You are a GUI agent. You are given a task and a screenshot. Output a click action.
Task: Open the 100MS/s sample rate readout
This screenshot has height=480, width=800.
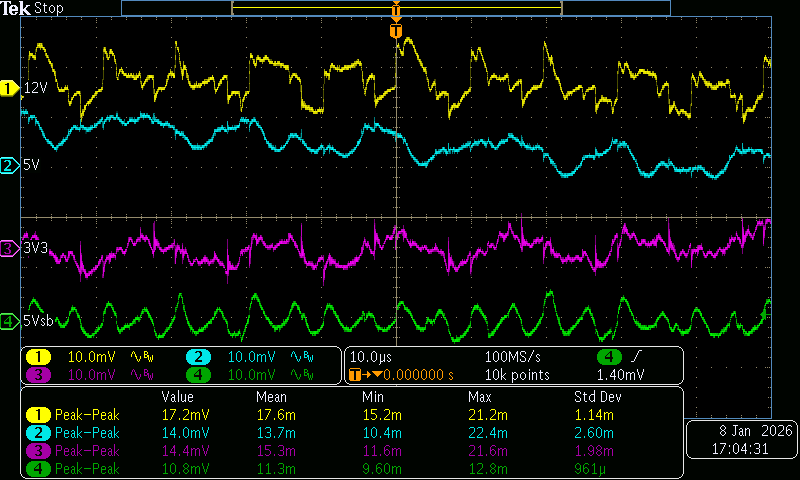[x=514, y=357]
